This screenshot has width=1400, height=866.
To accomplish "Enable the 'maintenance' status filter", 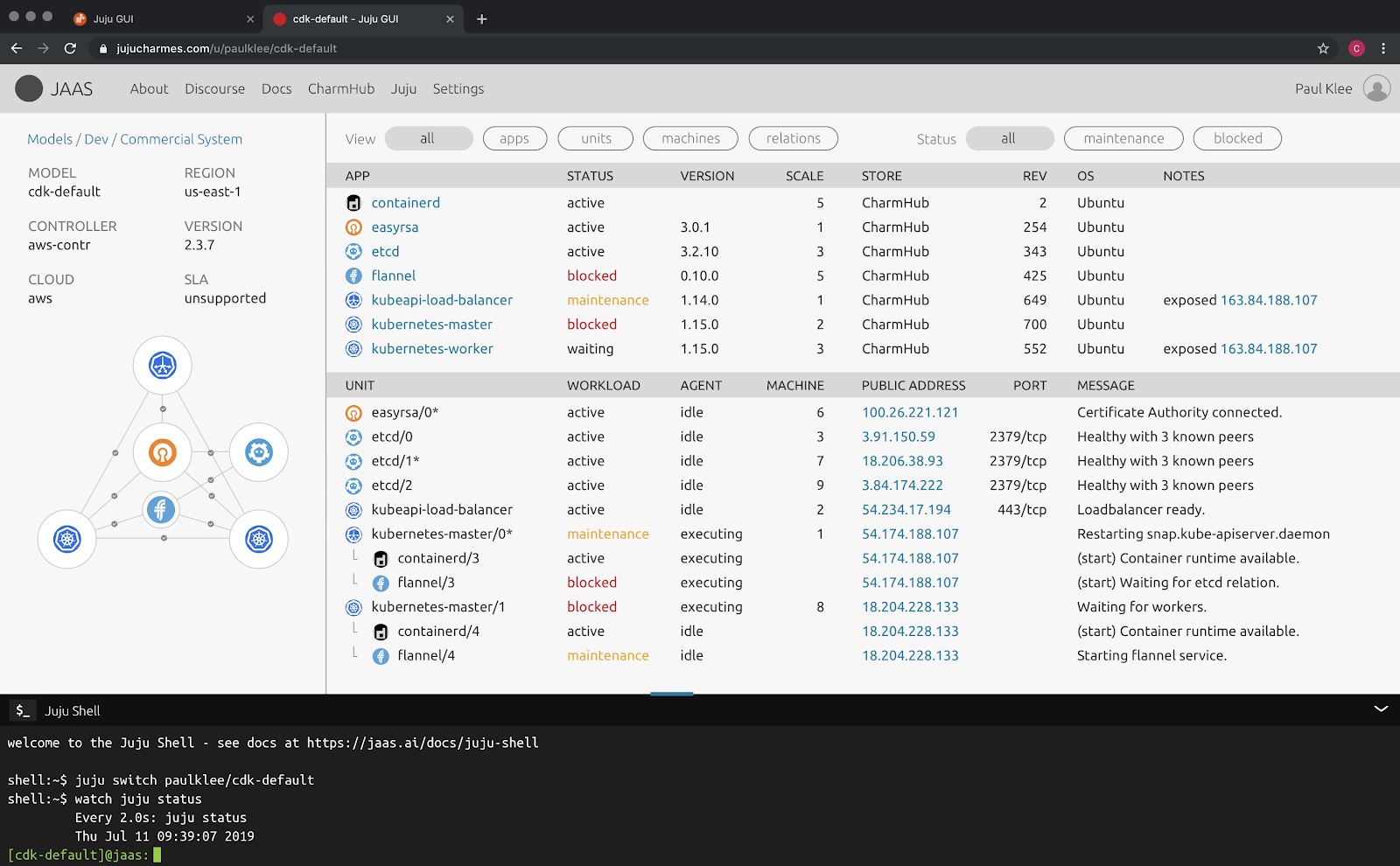I will (1123, 138).
